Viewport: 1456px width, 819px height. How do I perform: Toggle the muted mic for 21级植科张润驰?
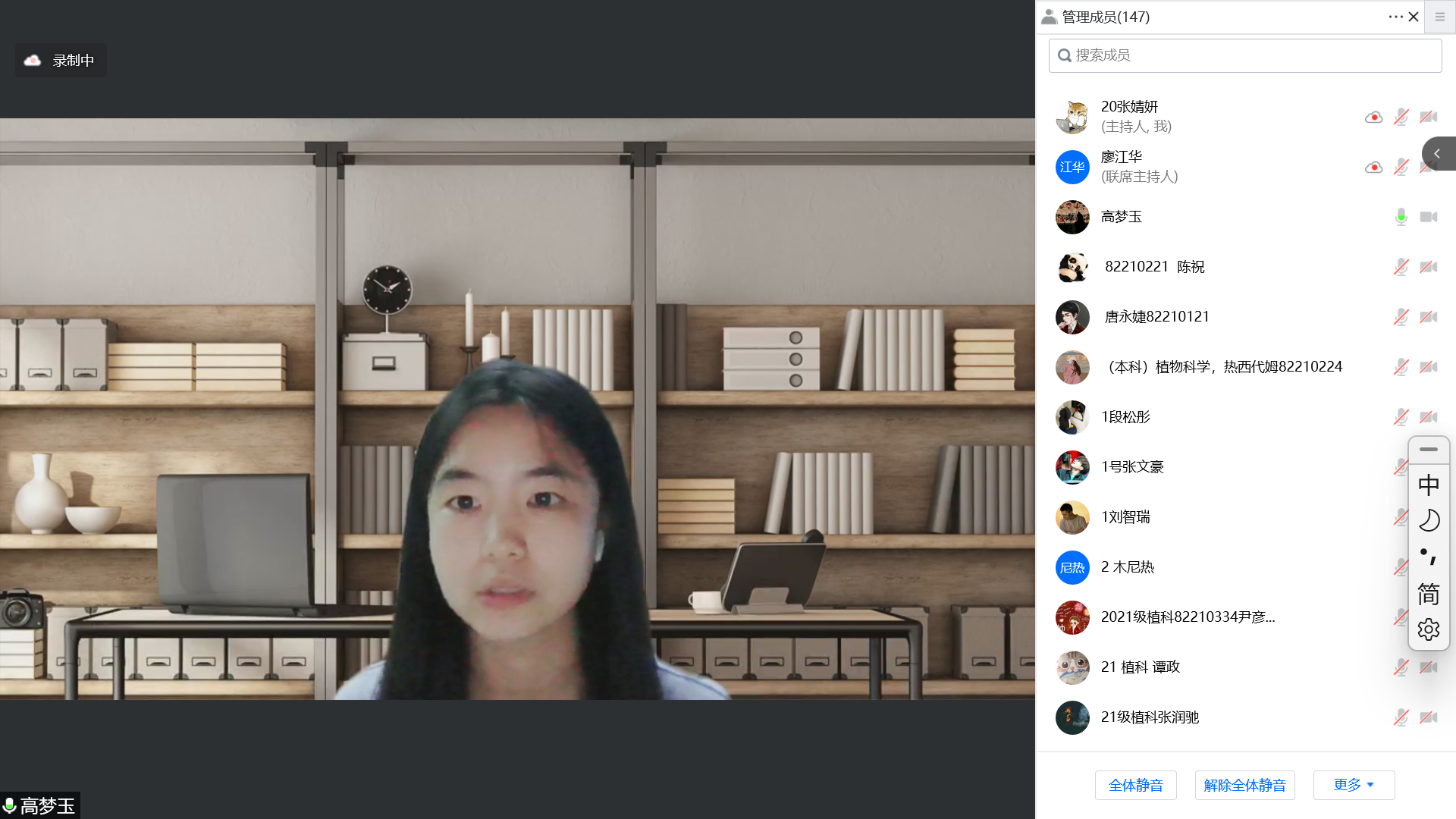click(x=1401, y=717)
